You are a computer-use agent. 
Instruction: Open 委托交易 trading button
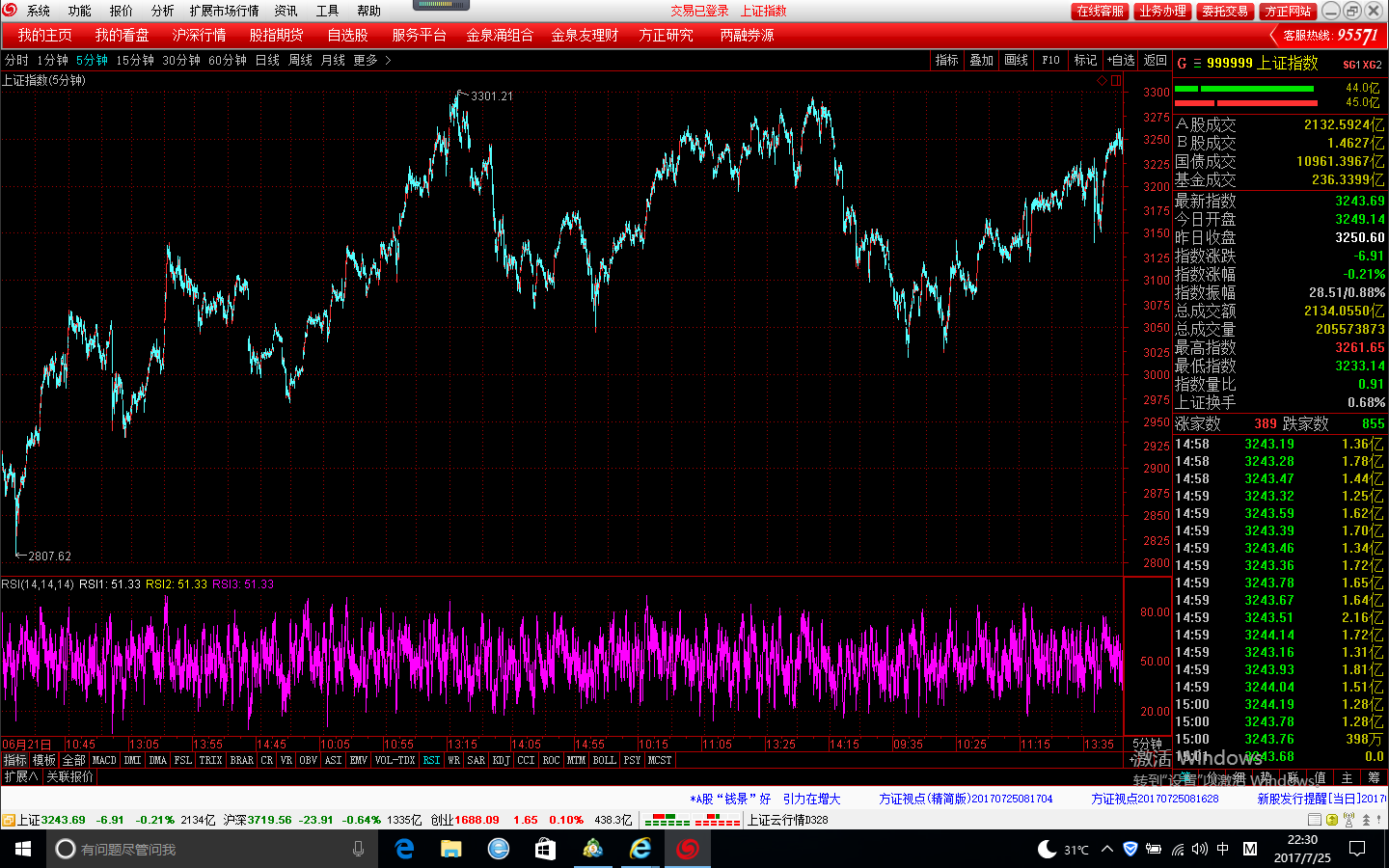[1224, 11]
